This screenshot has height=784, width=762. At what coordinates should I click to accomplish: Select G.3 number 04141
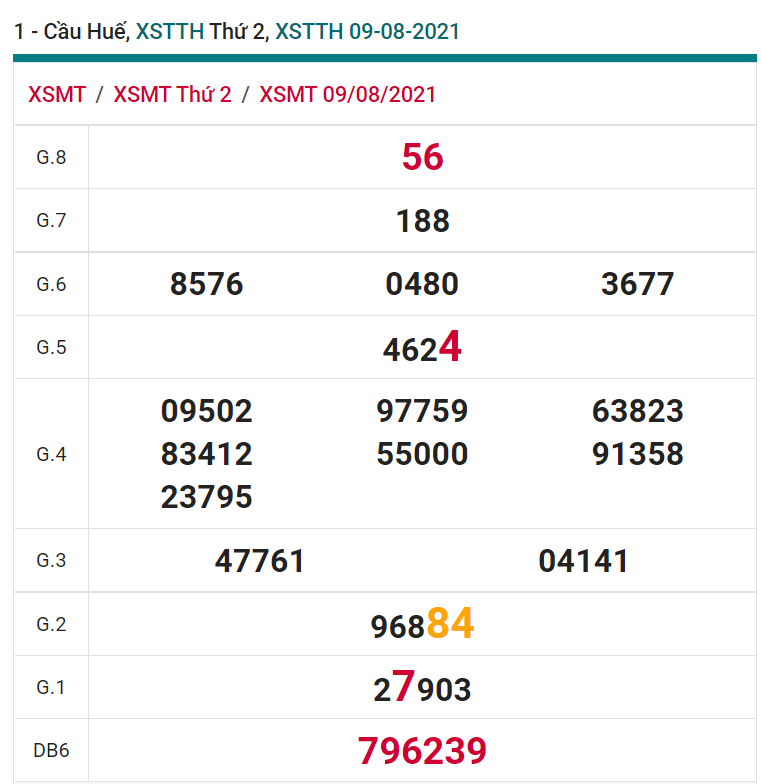(x=584, y=561)
